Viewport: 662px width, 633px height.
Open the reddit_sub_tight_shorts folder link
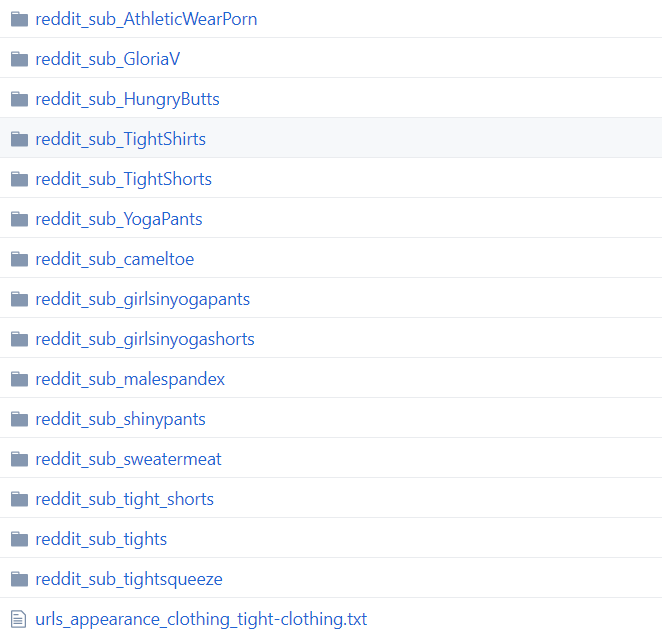point(125,499)
